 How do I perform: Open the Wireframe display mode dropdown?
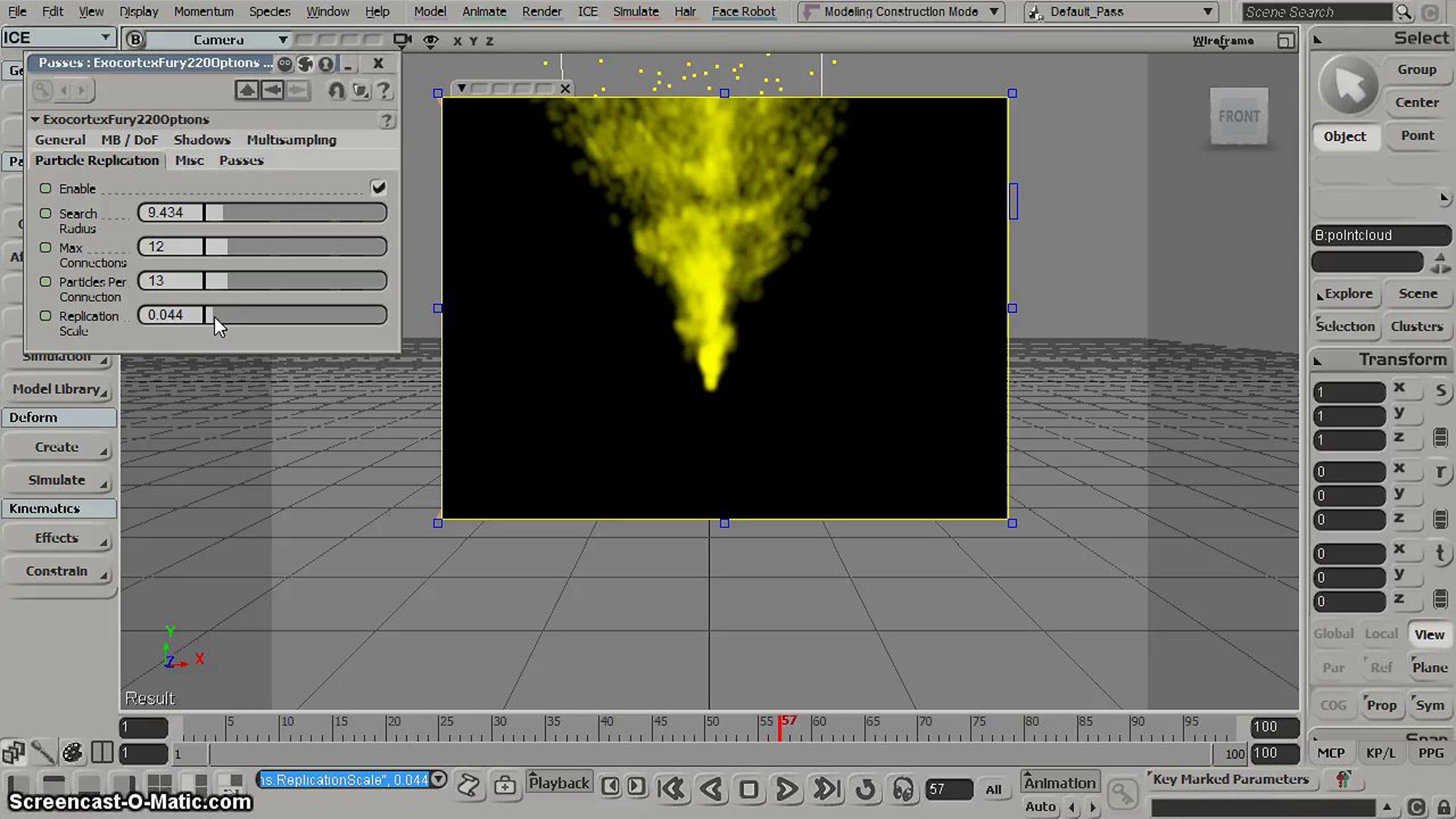1223,41
